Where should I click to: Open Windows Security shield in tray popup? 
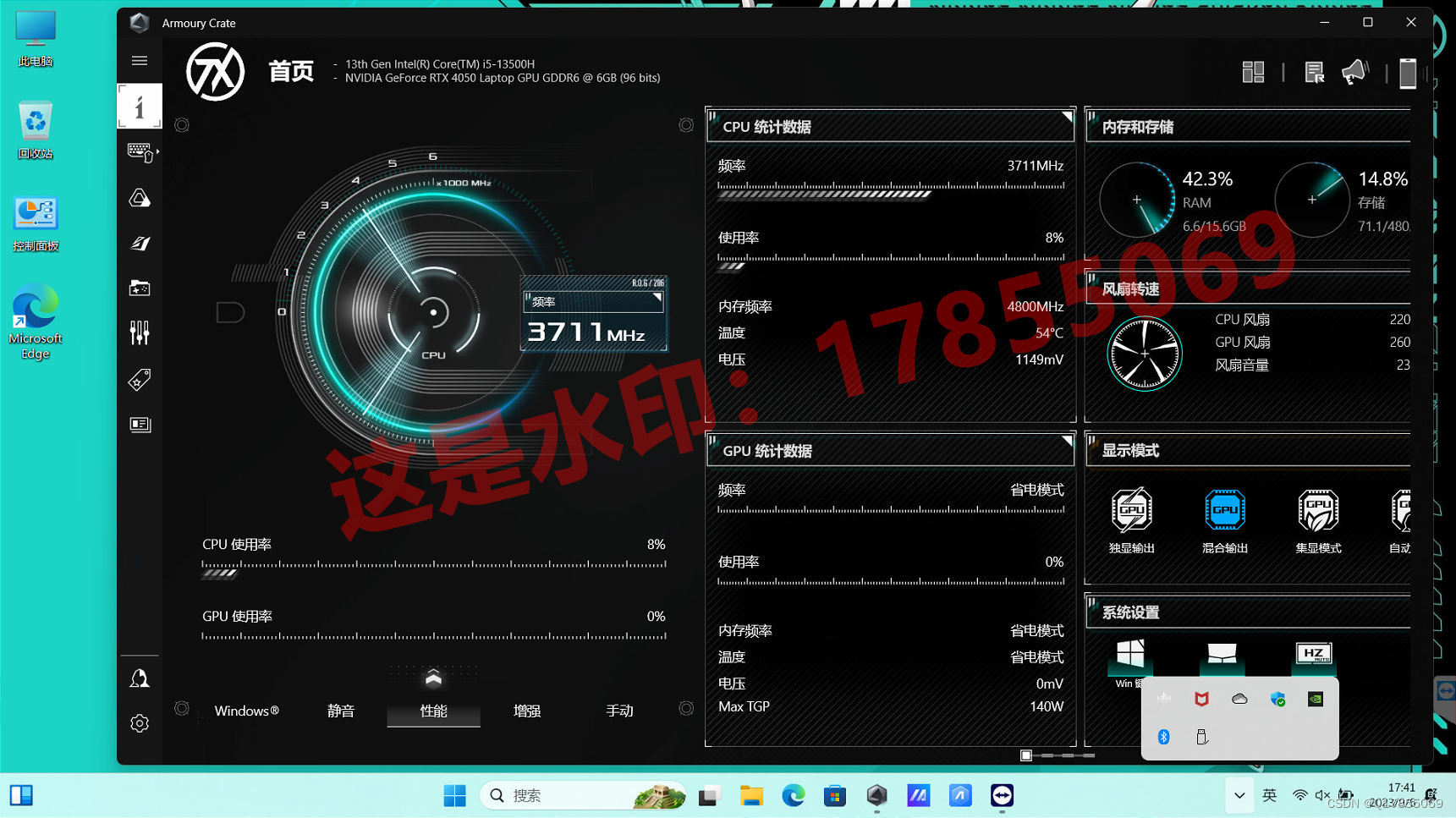click(x=1277, y=699)
